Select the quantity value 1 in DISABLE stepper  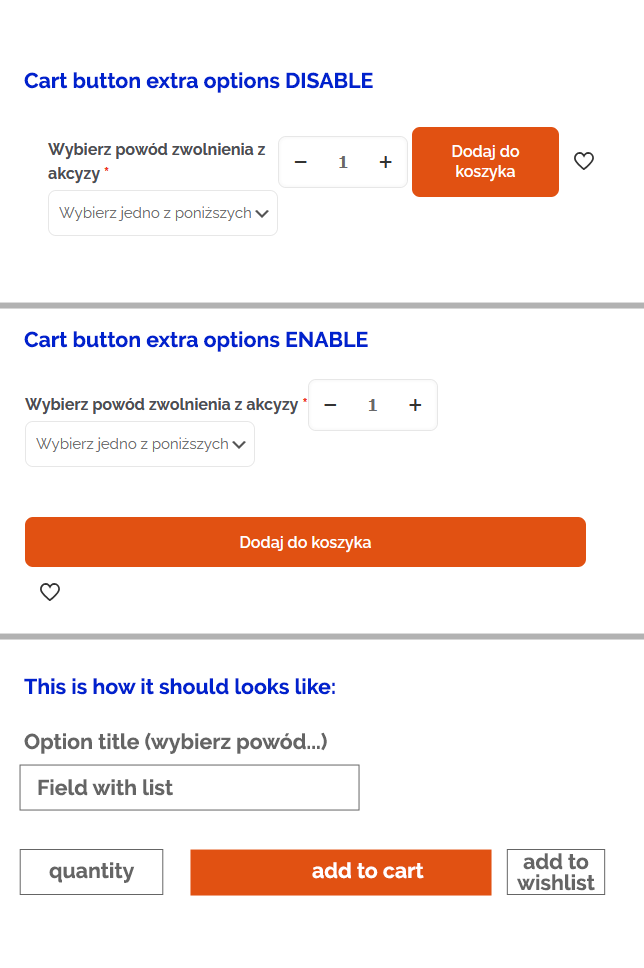pyautogui.click(x=343, y=161)
